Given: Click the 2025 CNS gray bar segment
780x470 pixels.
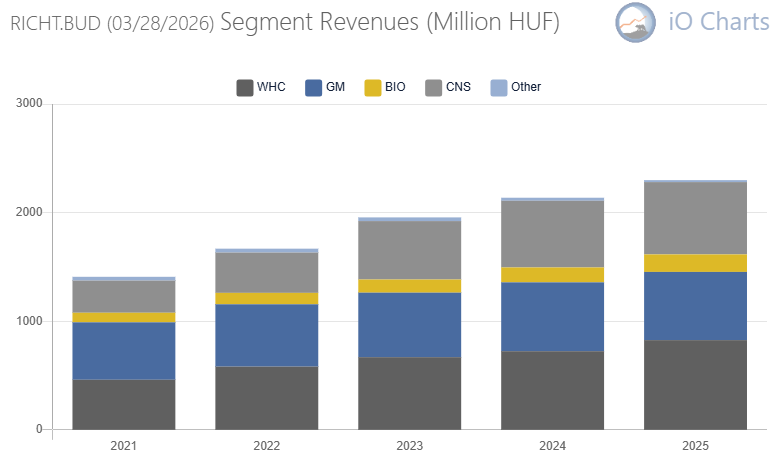Looking at the screenshot, I should pyautogui.click(x=695, y=218).
